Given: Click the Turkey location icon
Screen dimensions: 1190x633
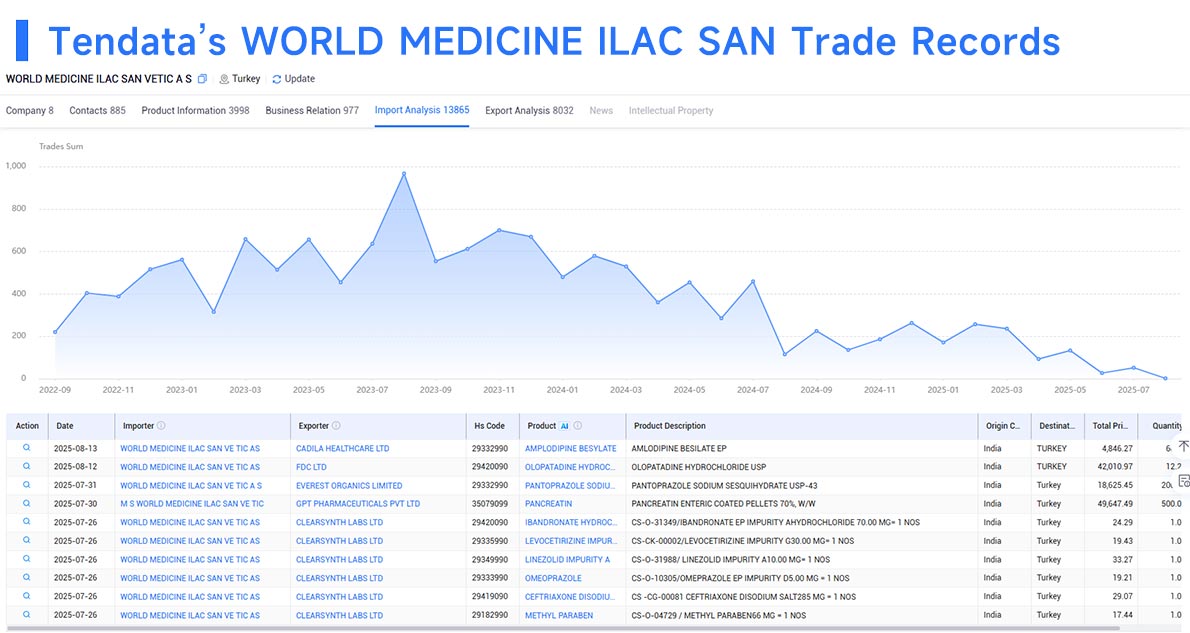Looking at the screenshot, I should pos(224,79).
